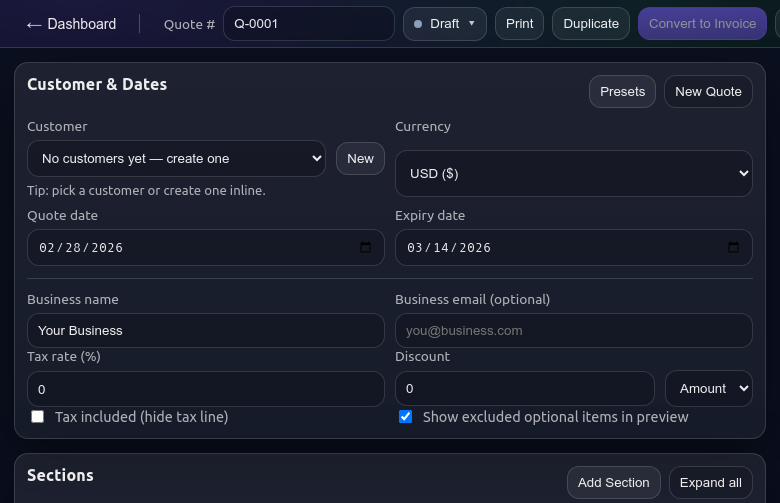Click the Tax rate (%) input
This screenshot has height=503, width=780.
205,389
